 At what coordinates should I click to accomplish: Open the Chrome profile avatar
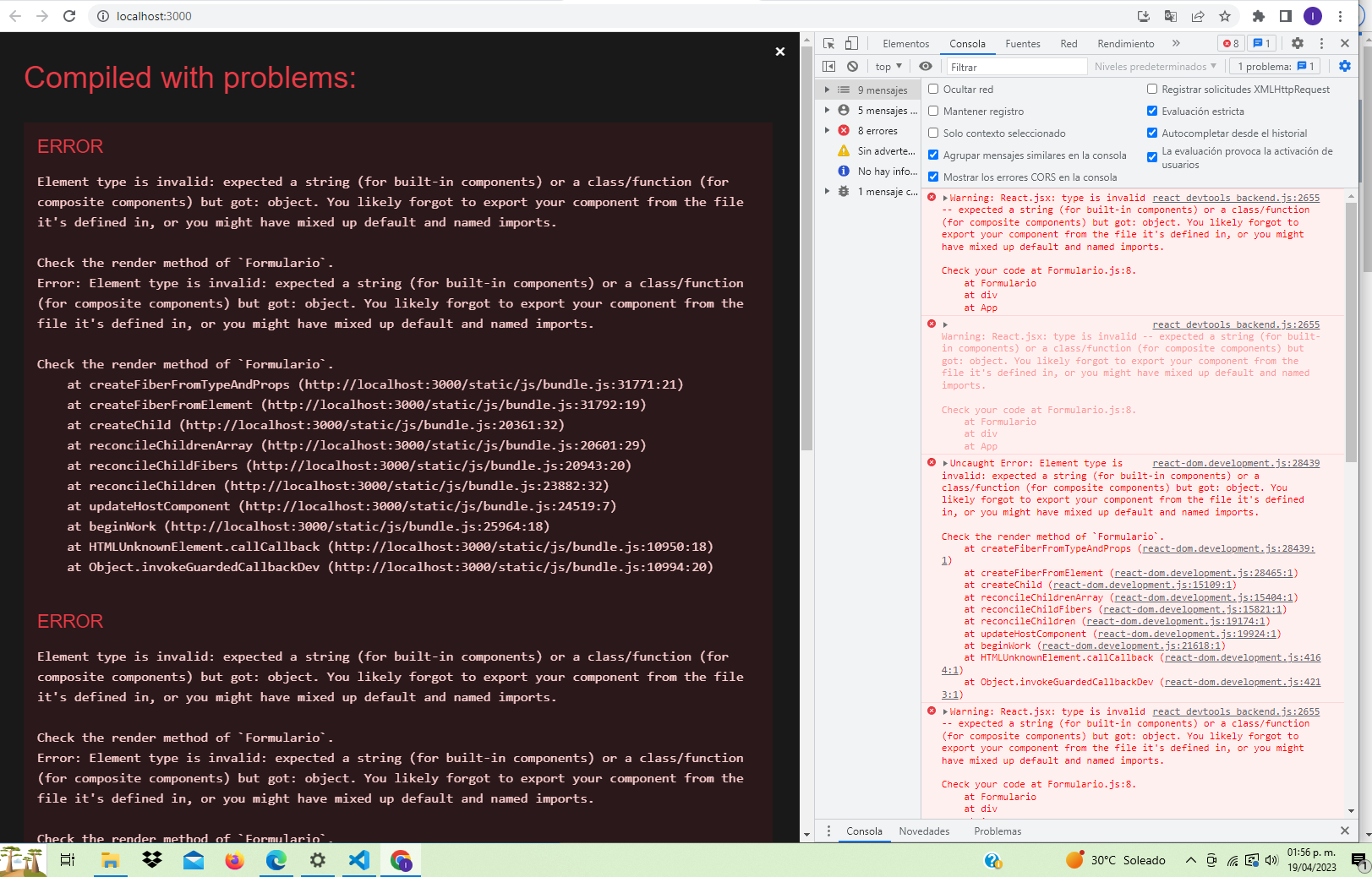coord(1313,16)
